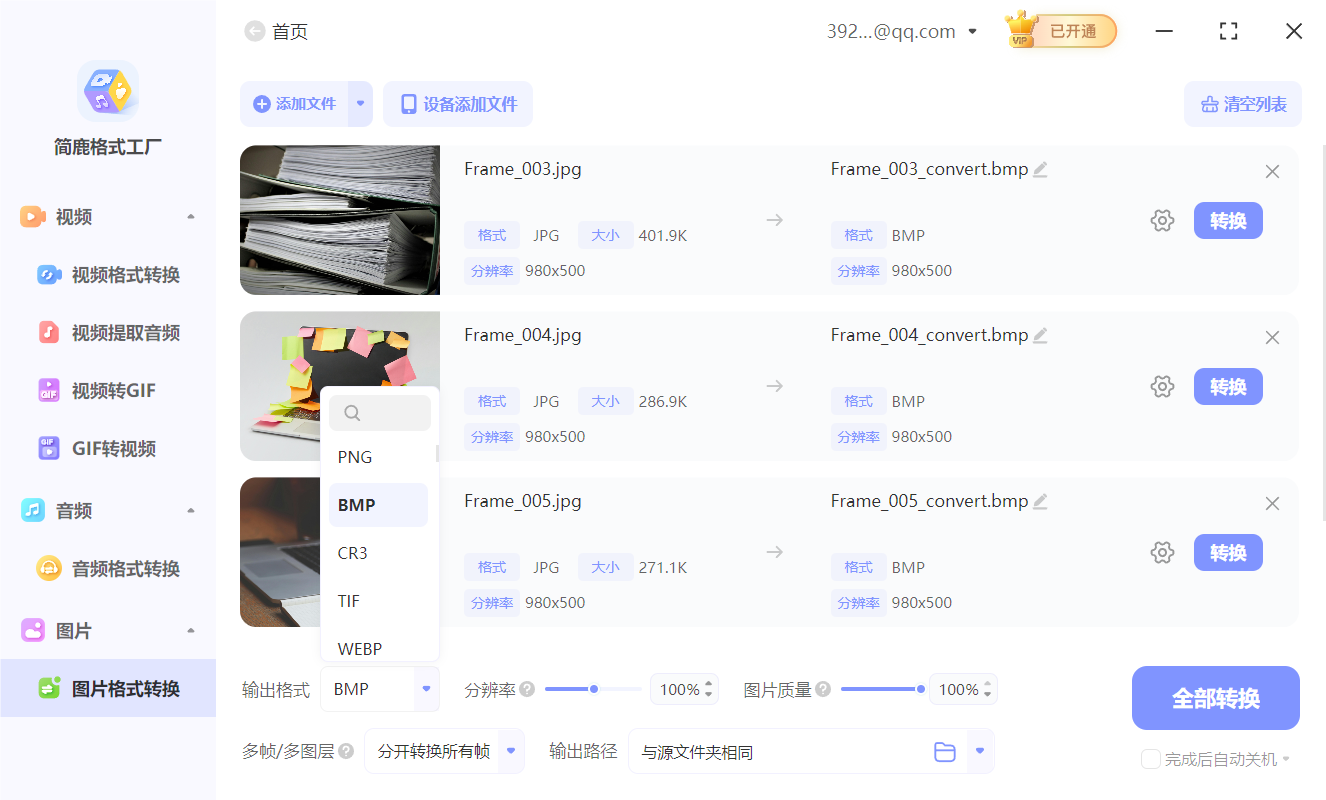1326x800 pixels.
Task: Open output folder picker for 输出路径
Action: coord(944,751)
